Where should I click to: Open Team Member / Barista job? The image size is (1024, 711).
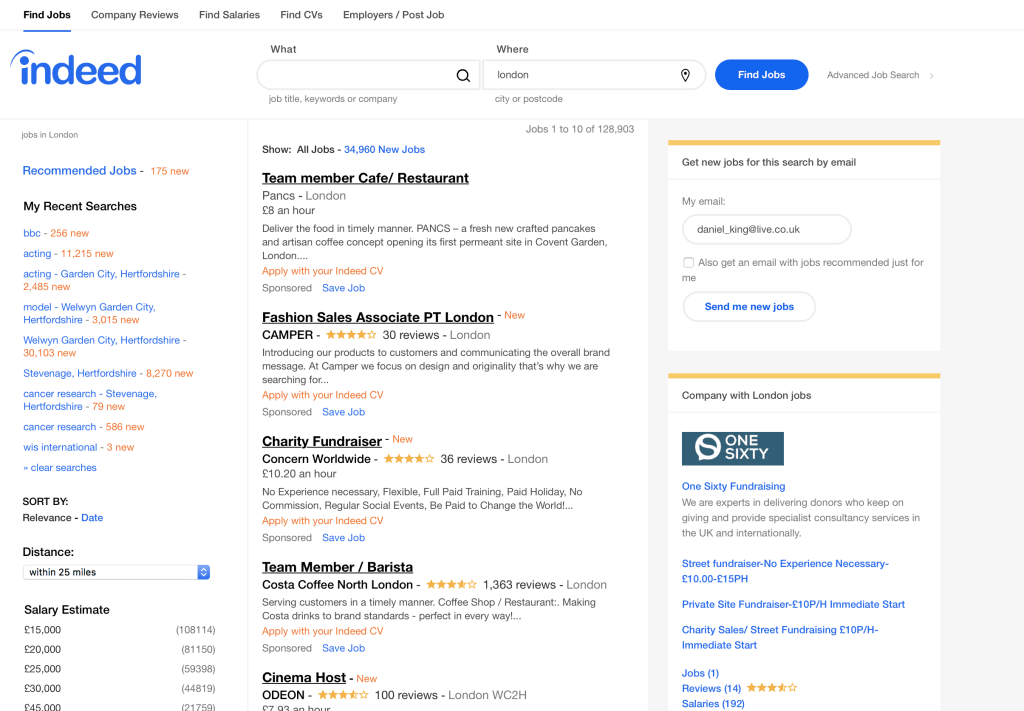[337, 567]
